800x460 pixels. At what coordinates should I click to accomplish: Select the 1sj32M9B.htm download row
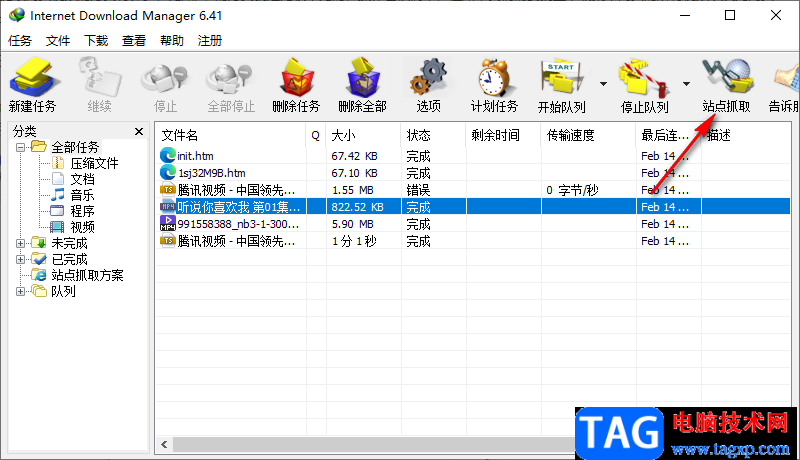click(x=473, y=173)
